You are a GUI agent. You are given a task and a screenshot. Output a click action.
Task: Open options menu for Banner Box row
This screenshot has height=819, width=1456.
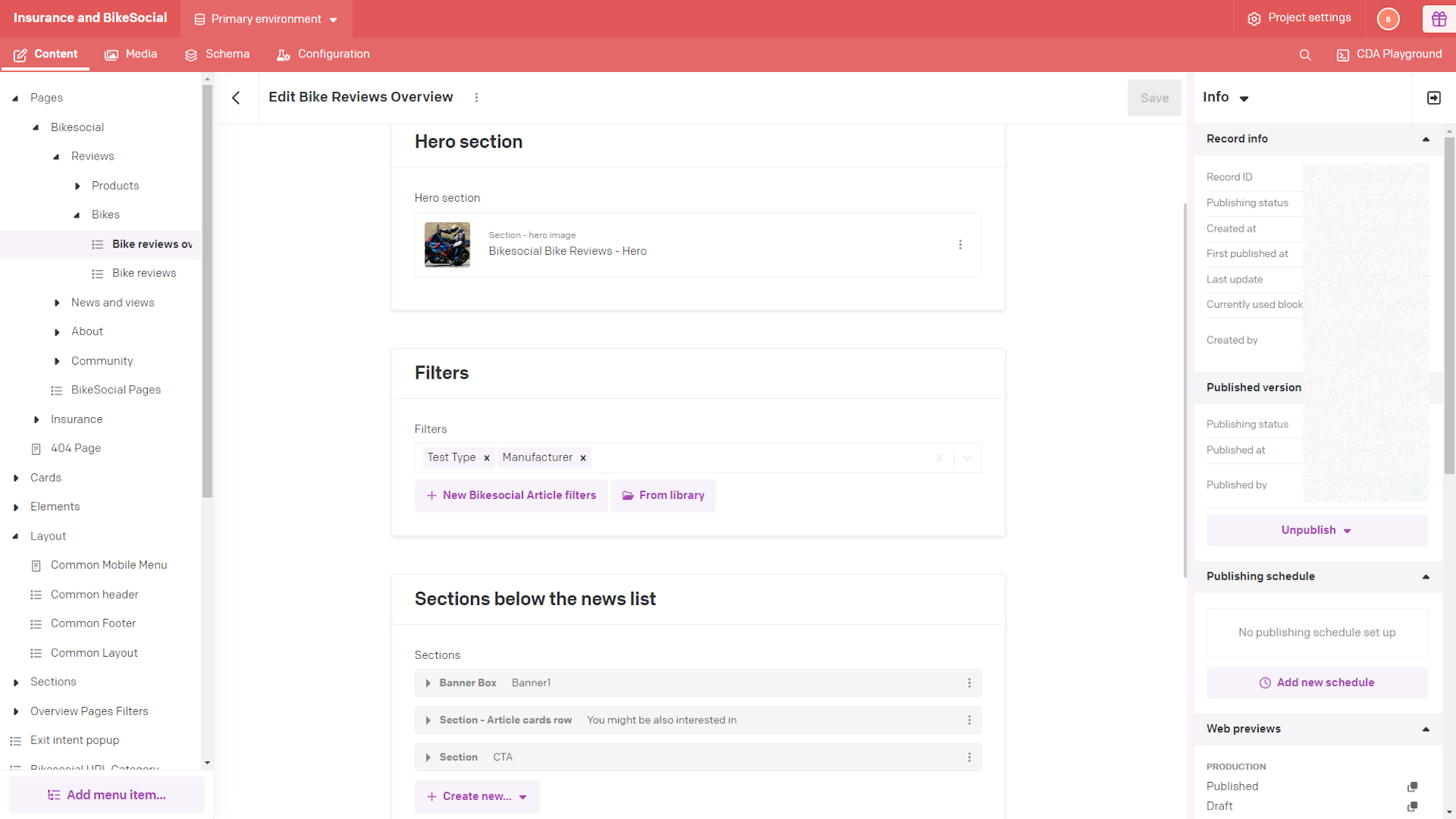(969, 683)
